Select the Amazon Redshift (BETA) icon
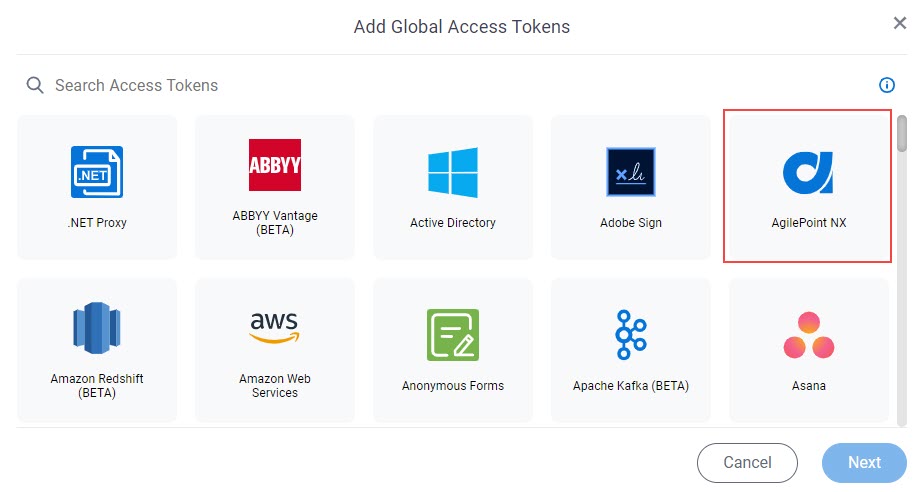The height and width of the screenshot is (492, 923). coord(97,328)
